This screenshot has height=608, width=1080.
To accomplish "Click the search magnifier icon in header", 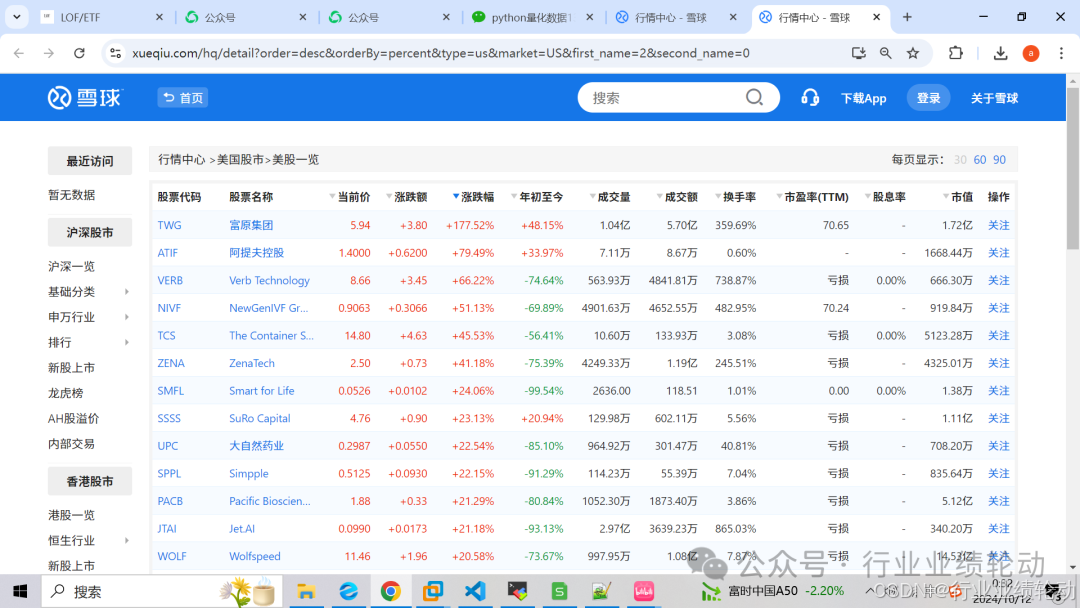I will coord(754,97).
